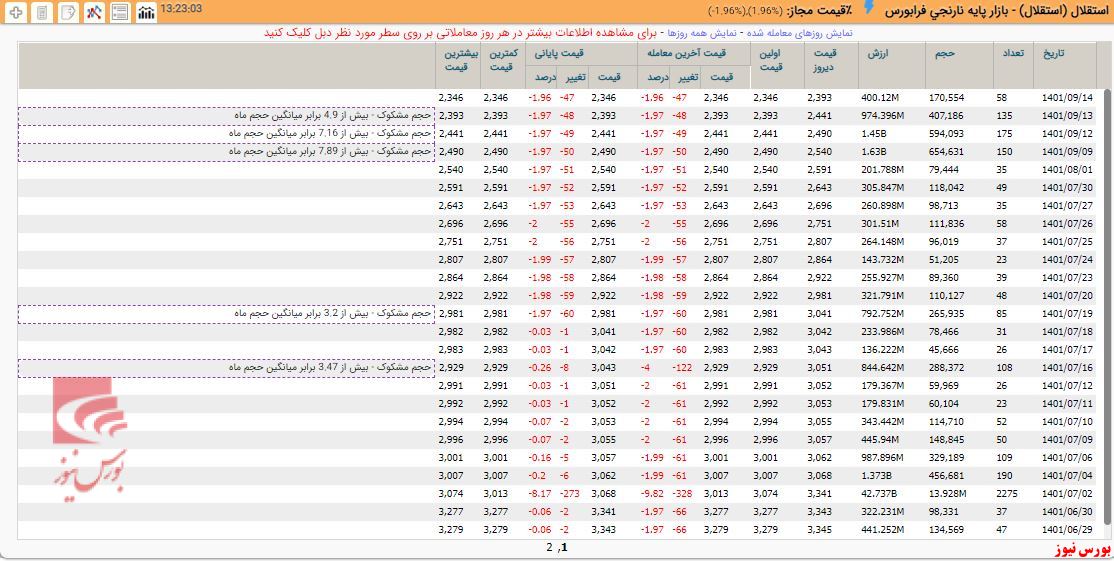
Task: Click نمایش روزهای معامله شده link
Action: [800, 33]
